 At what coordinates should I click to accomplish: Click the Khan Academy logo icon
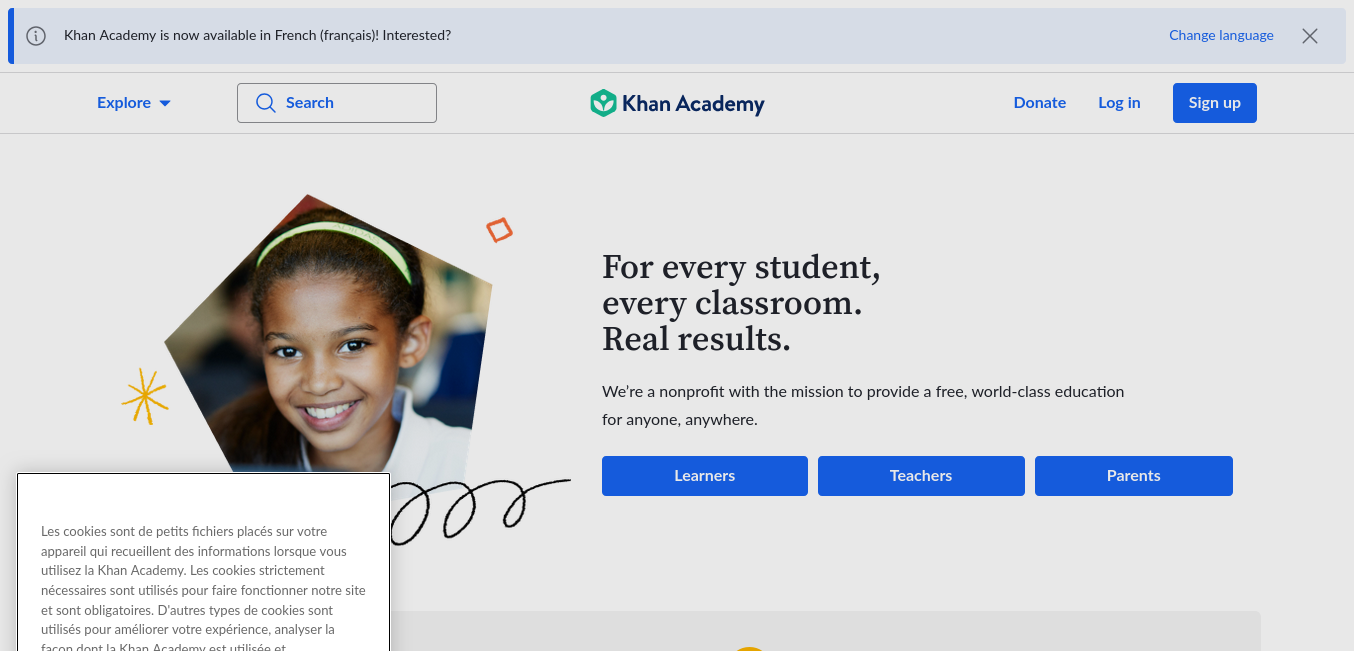click(x=603, y=103)
